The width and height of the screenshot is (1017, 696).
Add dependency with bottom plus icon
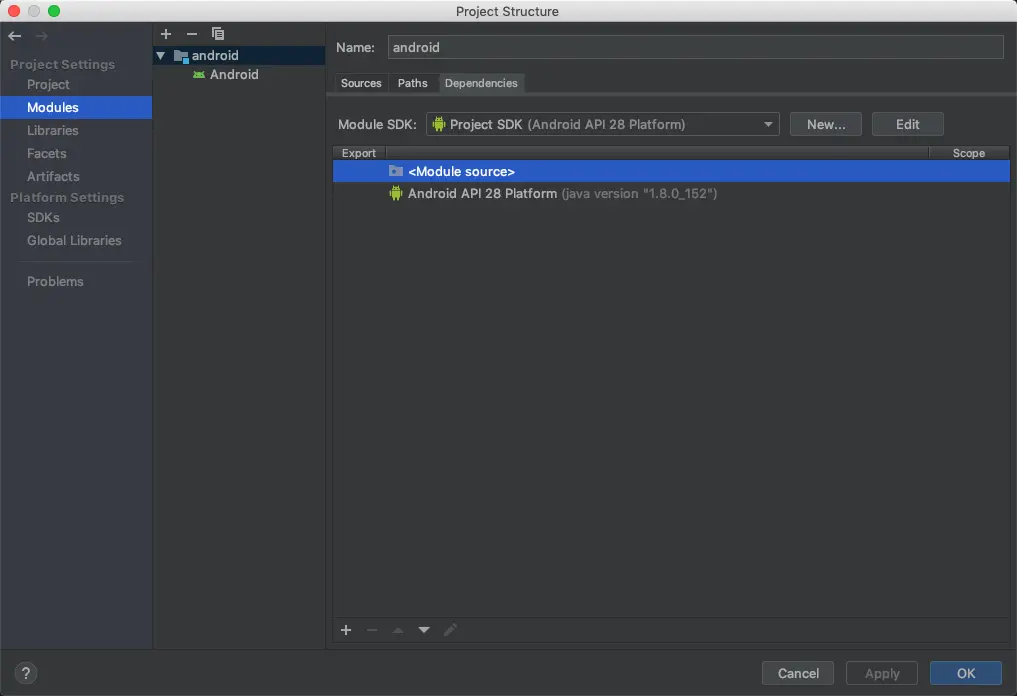click(x=346, y=630)
